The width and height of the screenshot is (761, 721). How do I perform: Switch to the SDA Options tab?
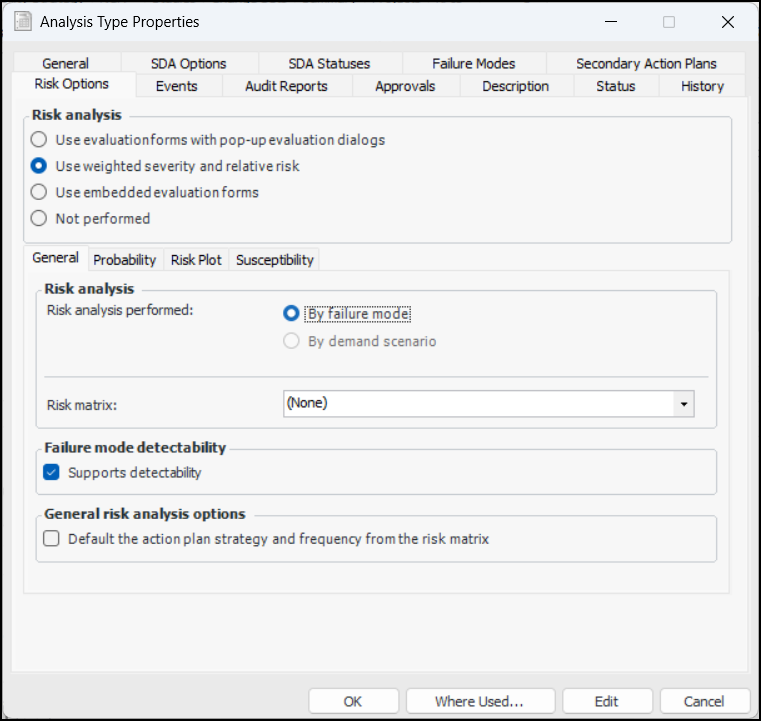(x=188, y=63)
